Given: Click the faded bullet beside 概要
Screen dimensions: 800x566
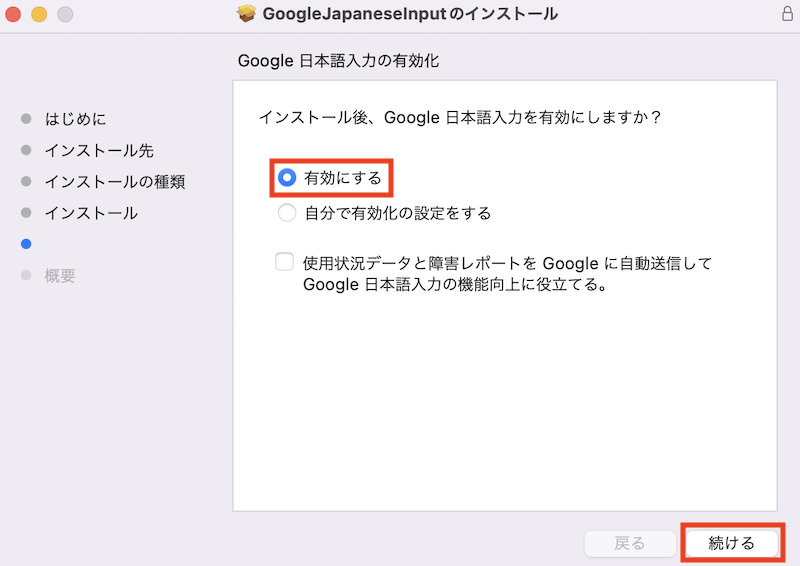Looking at the screenshot, I should click(x=26, y=276).
